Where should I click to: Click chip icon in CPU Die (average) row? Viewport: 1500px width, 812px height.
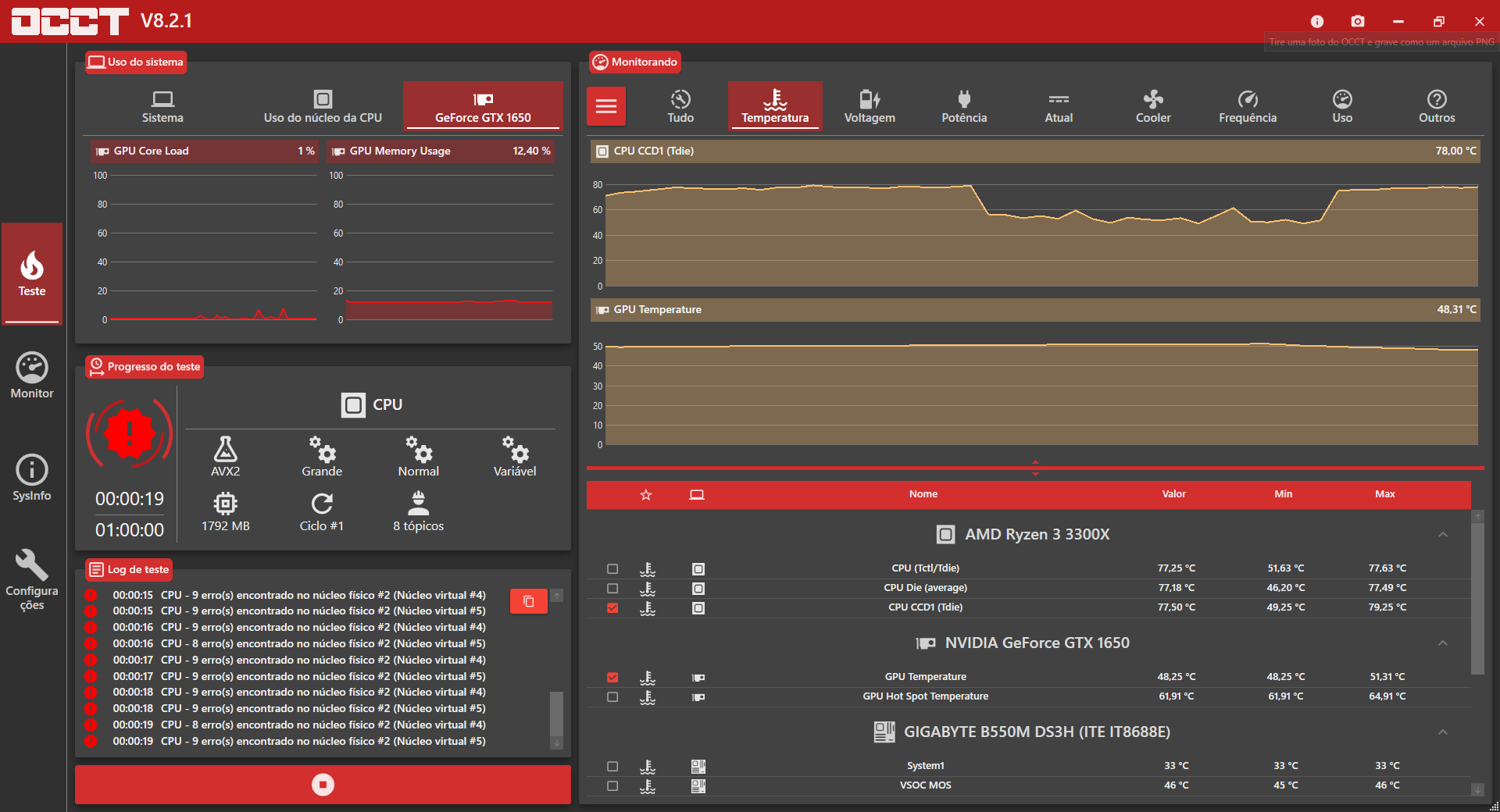pos(698,589)
